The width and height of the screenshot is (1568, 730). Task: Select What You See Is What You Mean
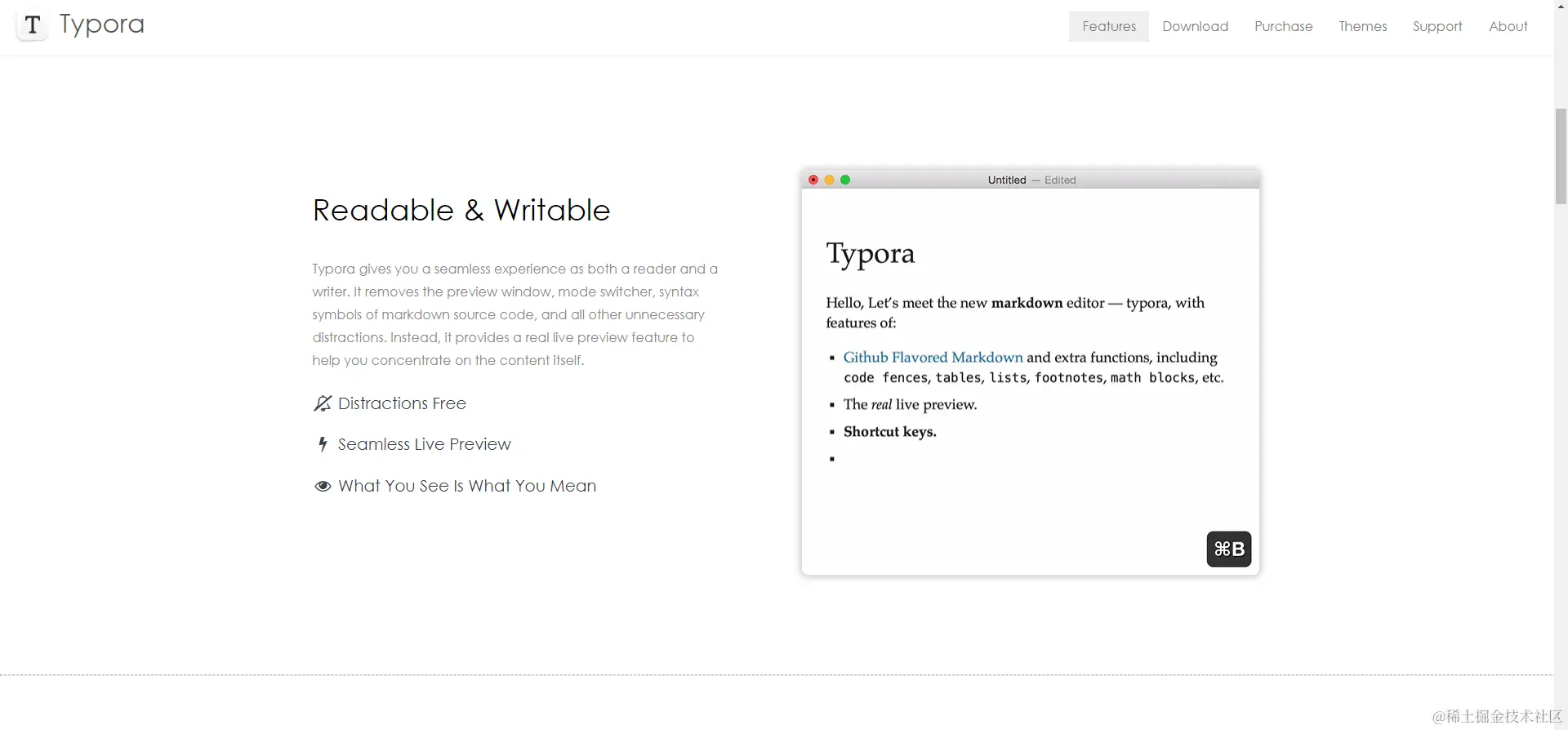467,486
